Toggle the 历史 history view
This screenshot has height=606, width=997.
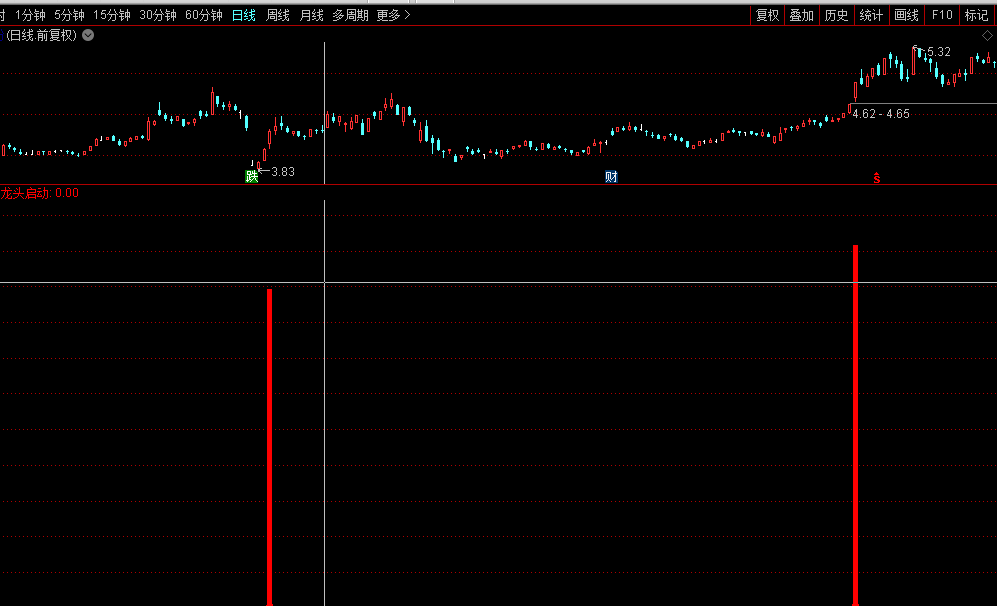coord(836,15)
